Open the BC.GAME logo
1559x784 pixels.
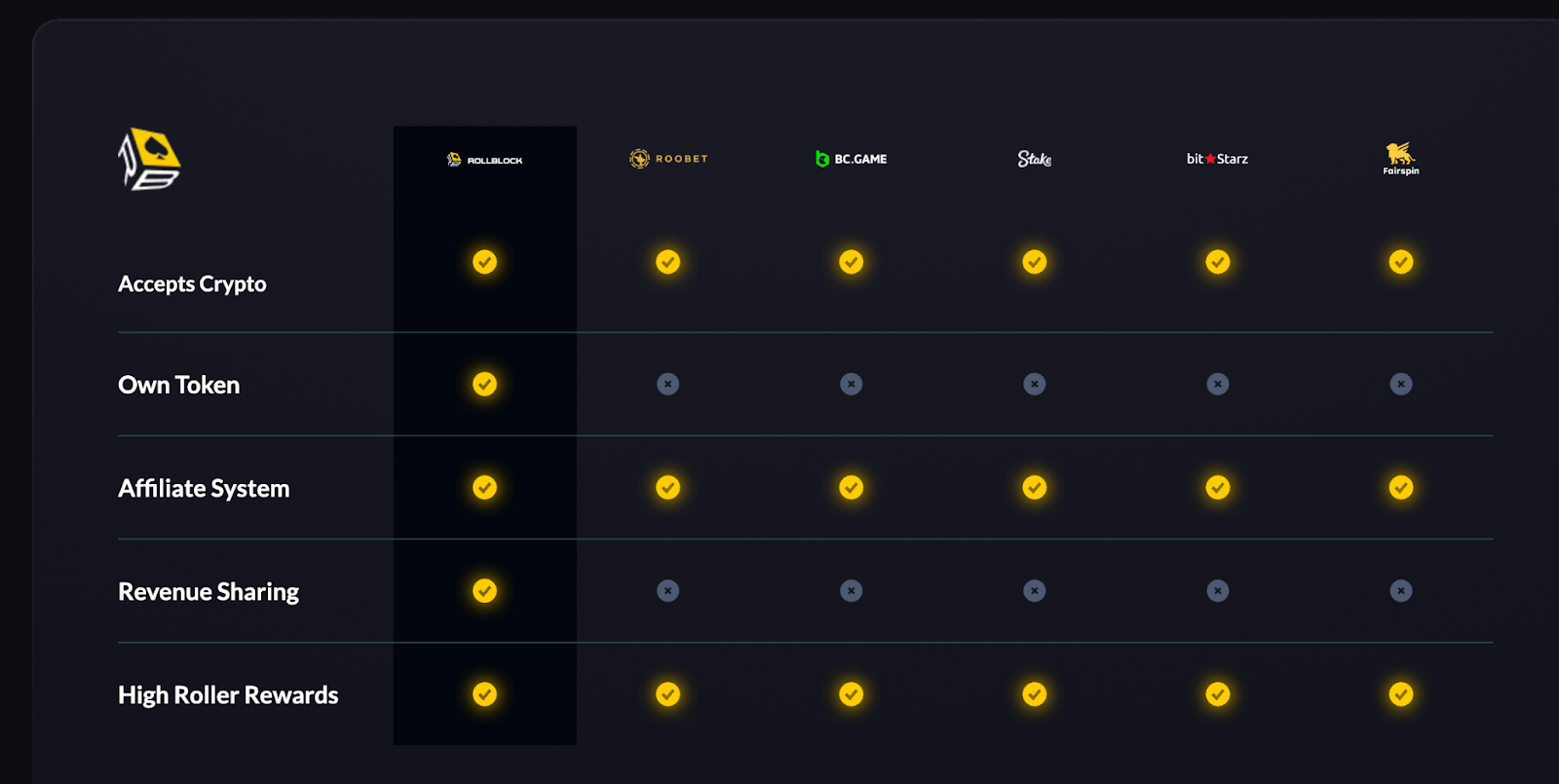coord(851,159)
